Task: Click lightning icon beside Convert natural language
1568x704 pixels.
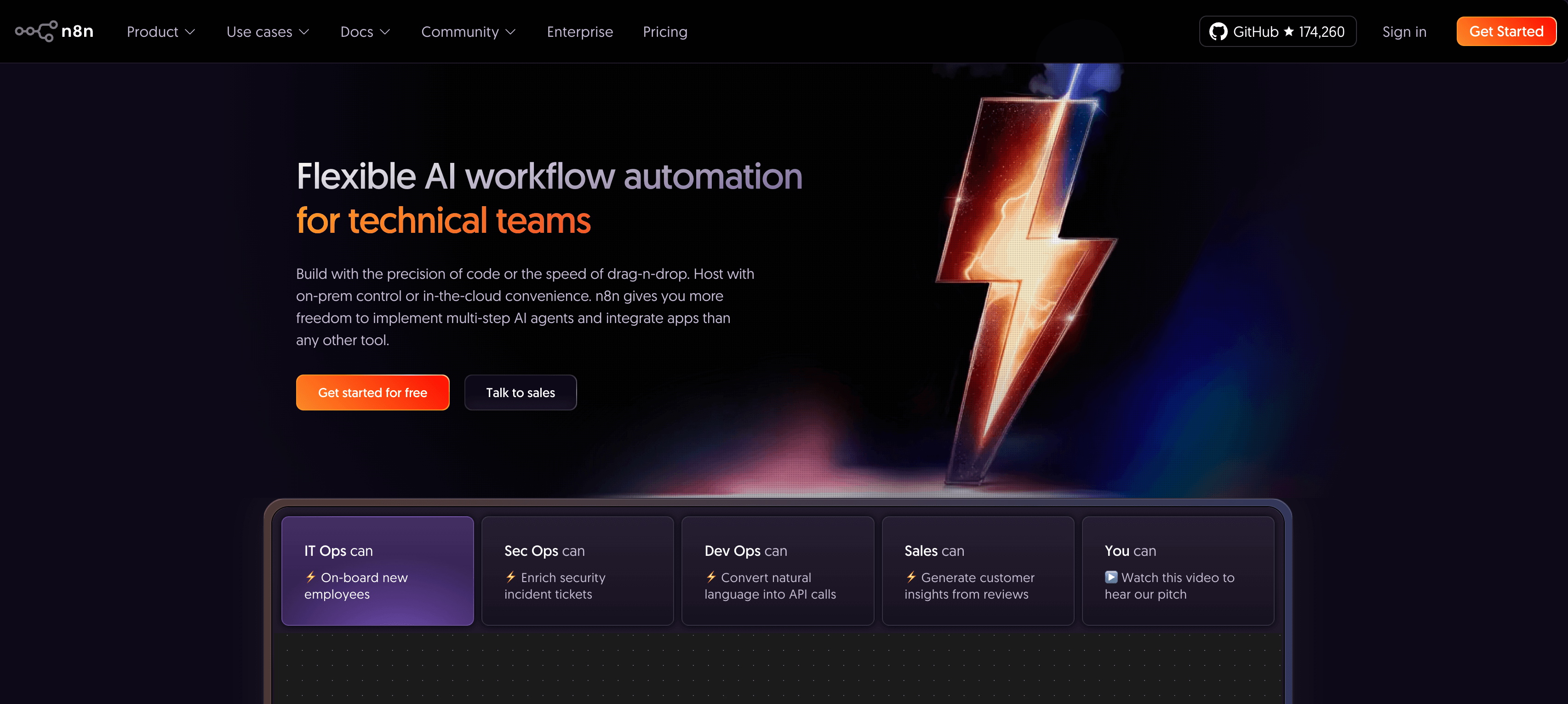Action: pos(710,577)
